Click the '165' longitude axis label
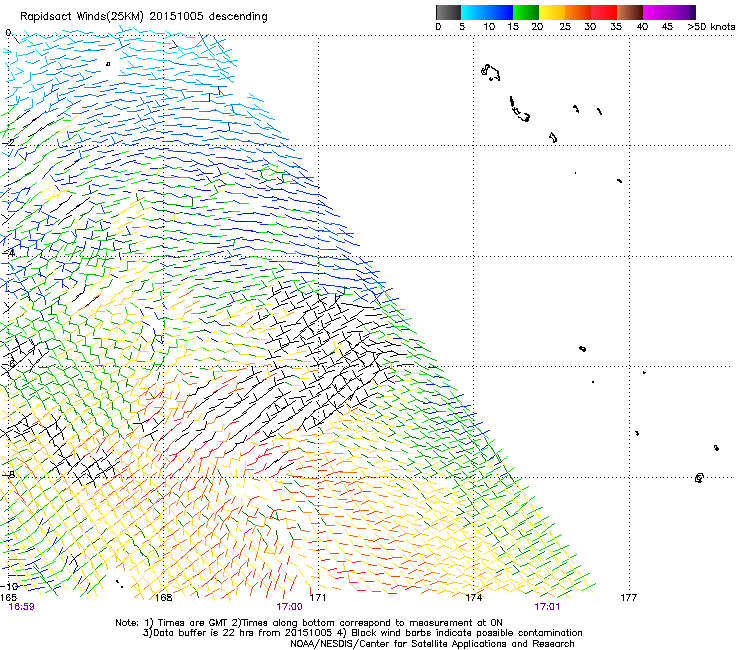Screen dimensions: 740x650 click(x=8, y=598)
